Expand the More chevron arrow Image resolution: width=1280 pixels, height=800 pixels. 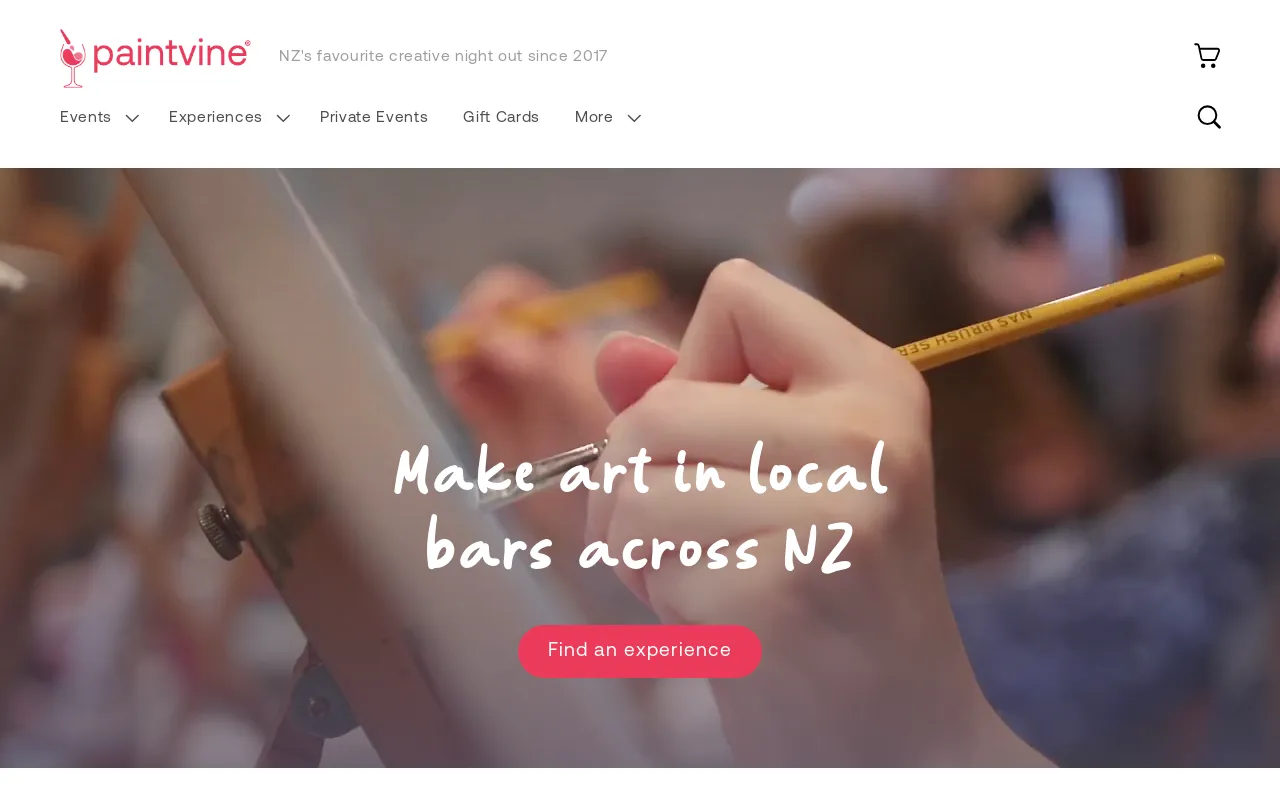(x=634, y=118)
